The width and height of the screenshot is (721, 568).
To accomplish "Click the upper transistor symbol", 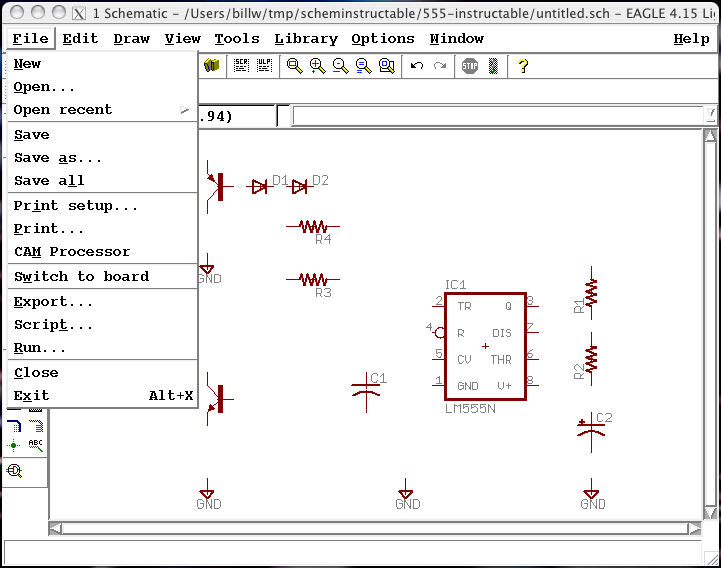I will 219,187.
